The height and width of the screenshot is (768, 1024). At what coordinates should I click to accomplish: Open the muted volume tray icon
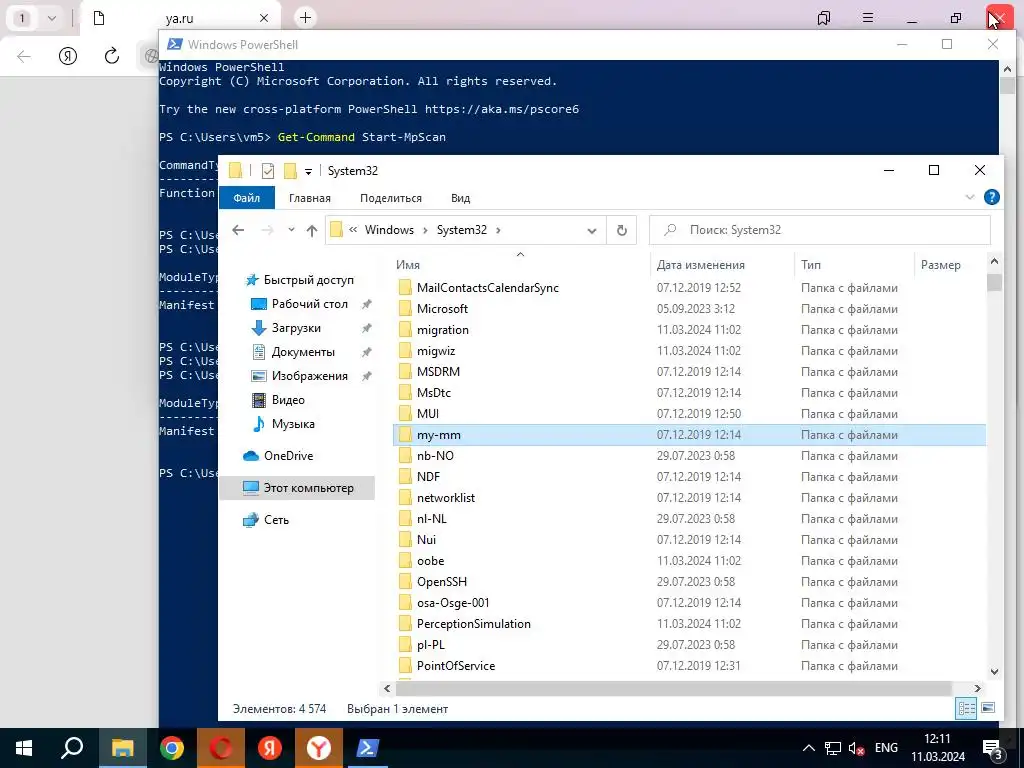click(856, 748)
